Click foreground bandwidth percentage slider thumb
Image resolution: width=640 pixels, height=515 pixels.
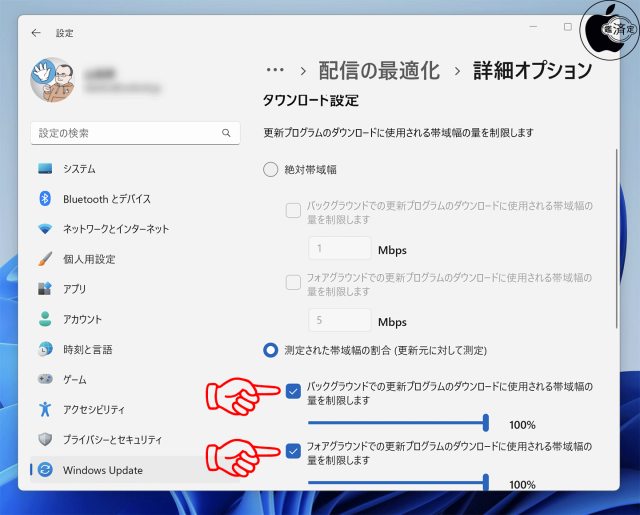486,482
